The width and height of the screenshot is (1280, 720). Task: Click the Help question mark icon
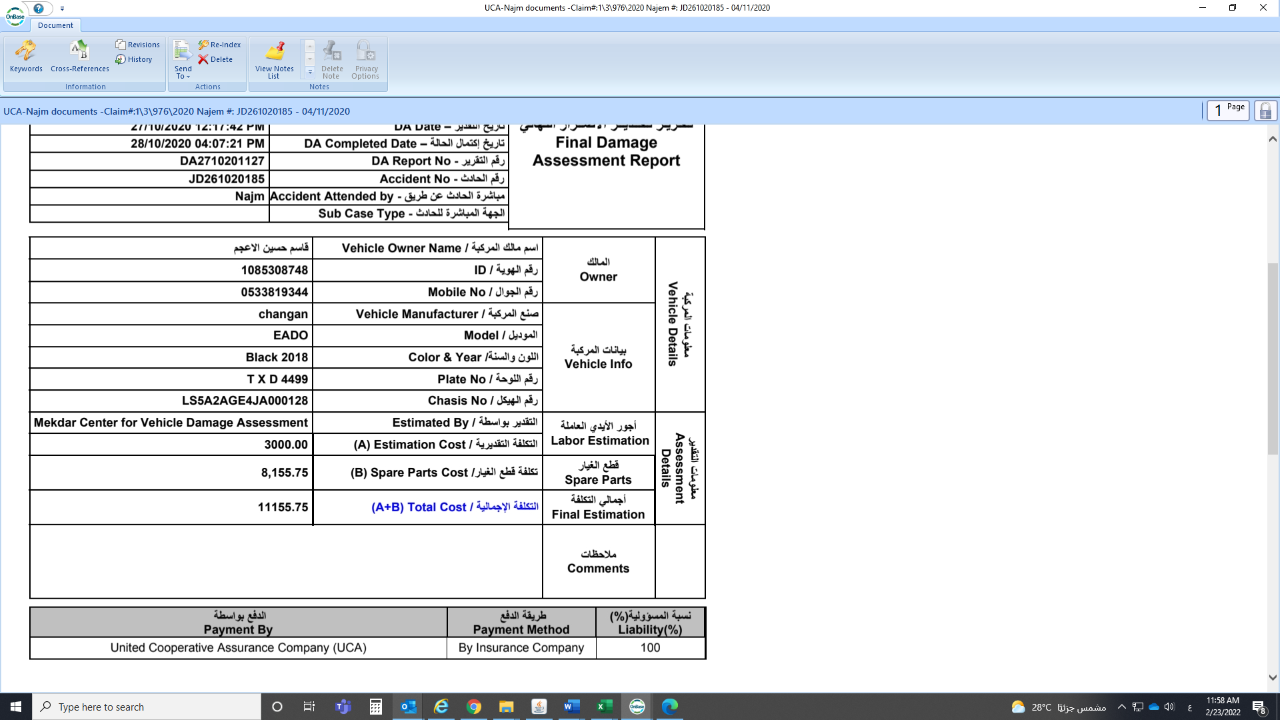point(39,8)
